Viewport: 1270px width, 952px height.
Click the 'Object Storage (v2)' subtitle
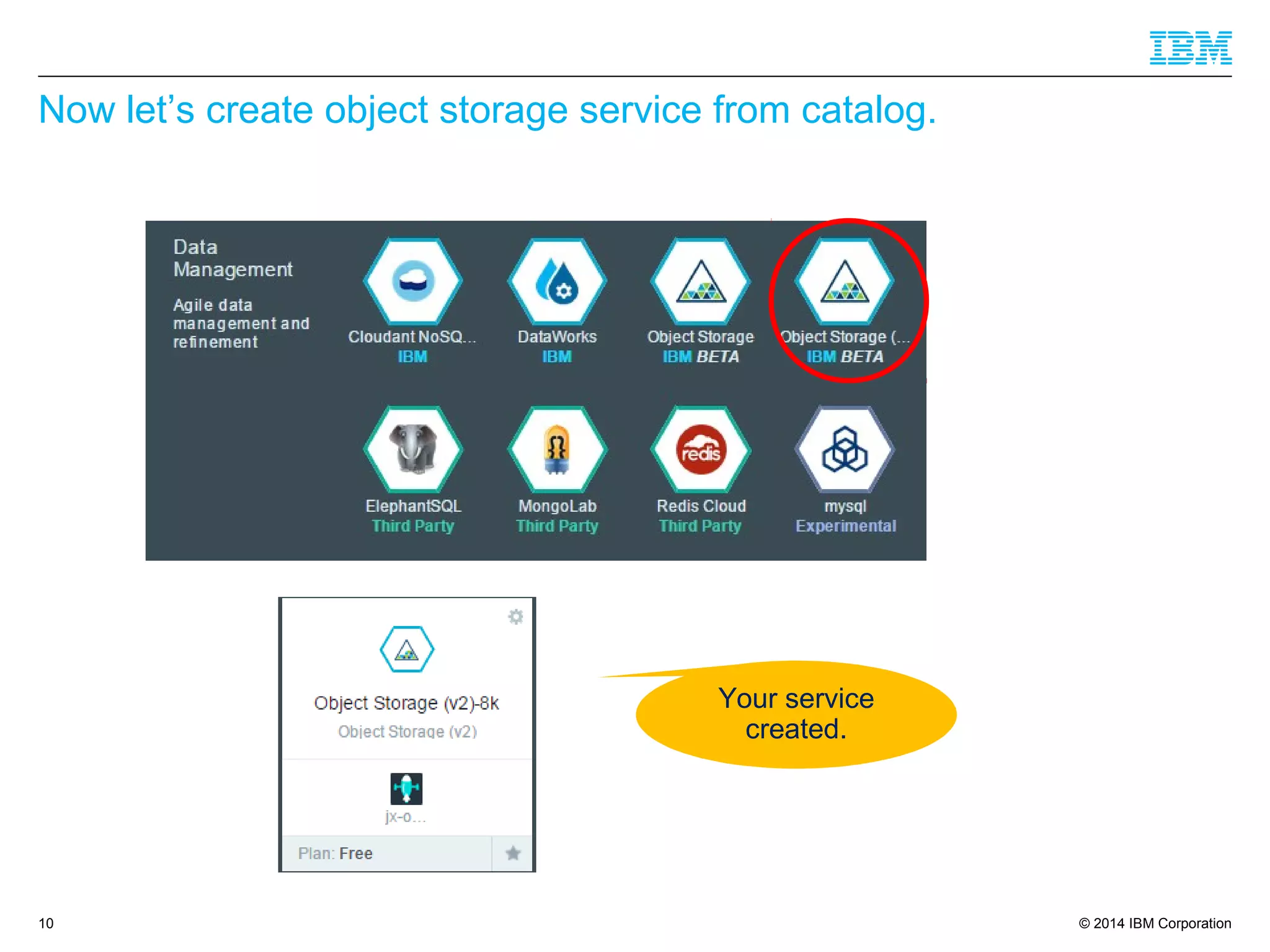coord(407,731)
